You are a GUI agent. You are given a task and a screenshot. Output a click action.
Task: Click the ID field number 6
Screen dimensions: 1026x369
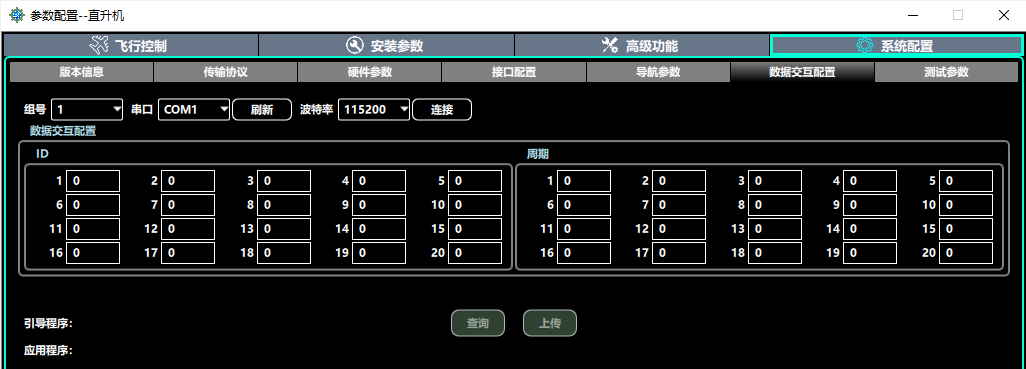(93, 205)
